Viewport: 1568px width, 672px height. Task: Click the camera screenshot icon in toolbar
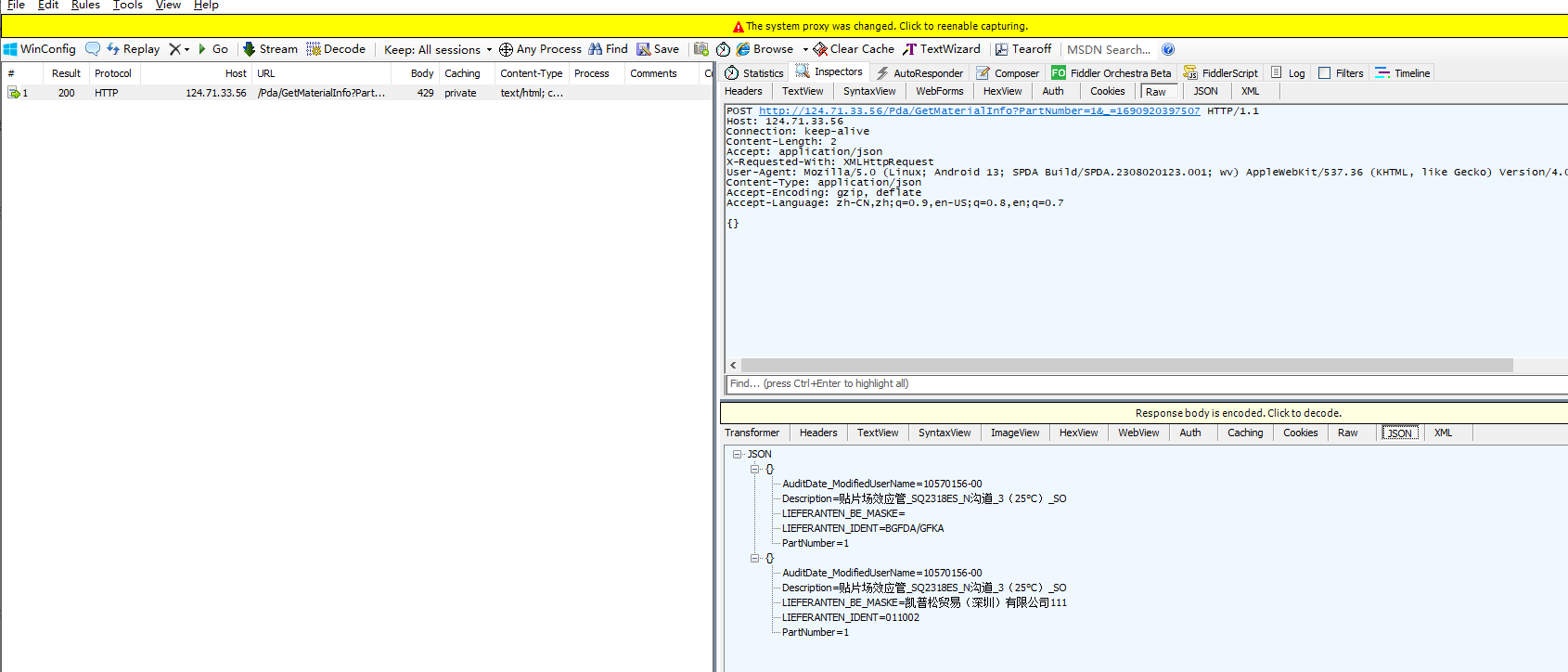[x=701, y=49]
